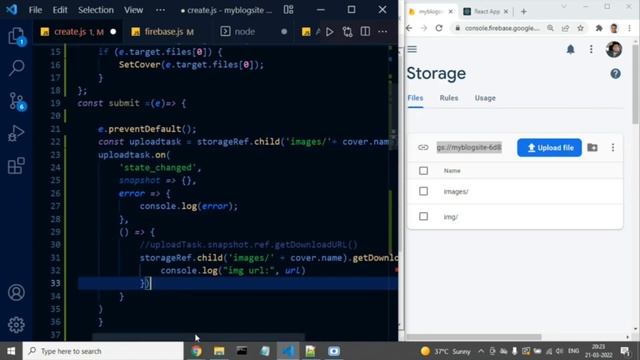The height and width of the screenshot is (360, 640).
Task: Select all files checkbox in Name header
Action: [x=423, y=171]
